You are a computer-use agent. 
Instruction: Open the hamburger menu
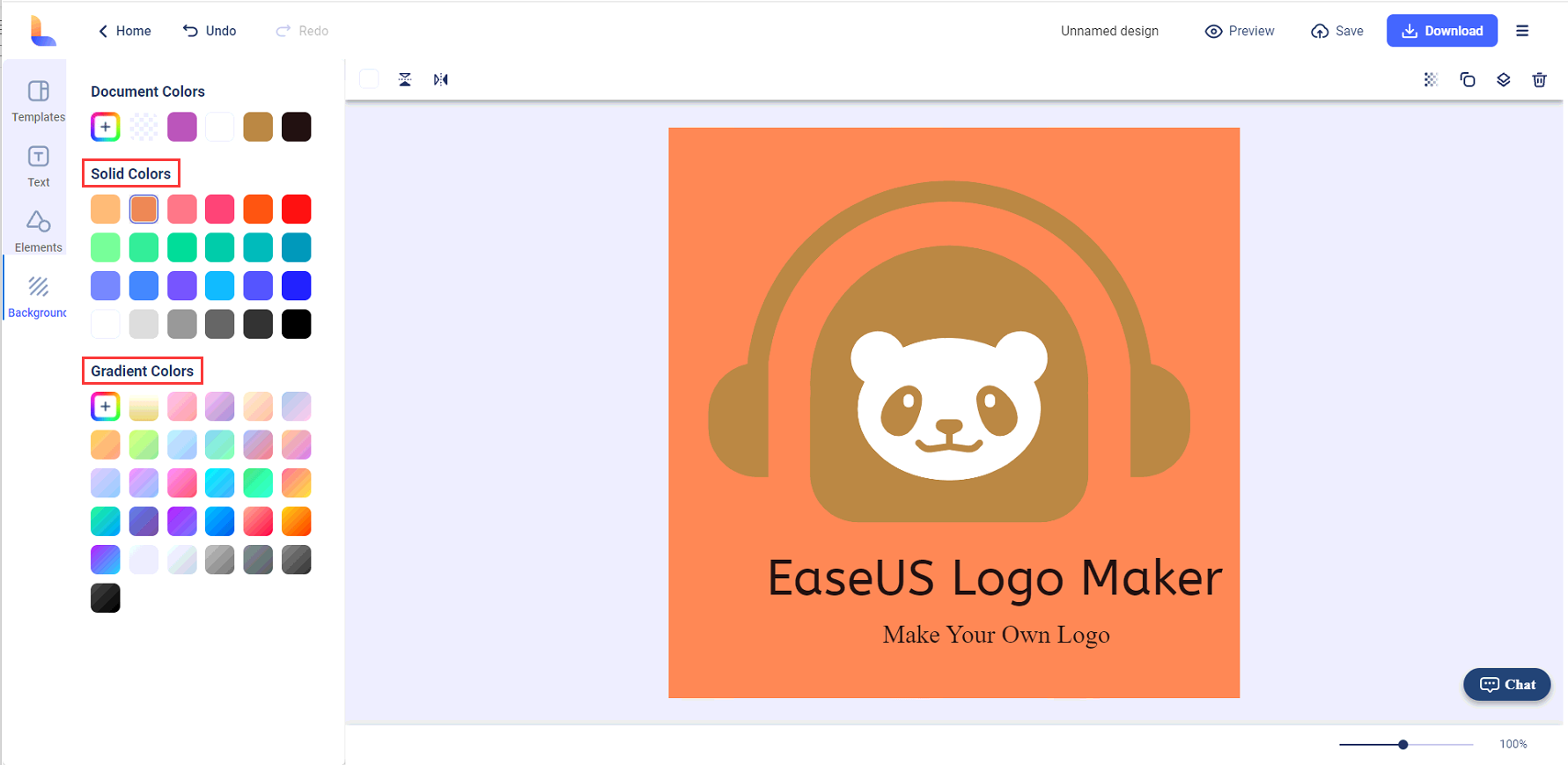click(1522, 31)
